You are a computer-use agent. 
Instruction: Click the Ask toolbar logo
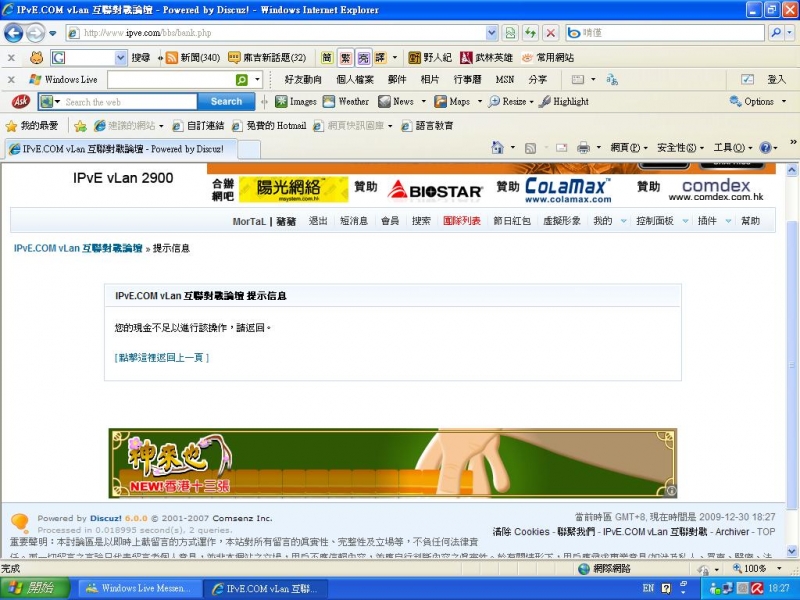tap(21, 102)
